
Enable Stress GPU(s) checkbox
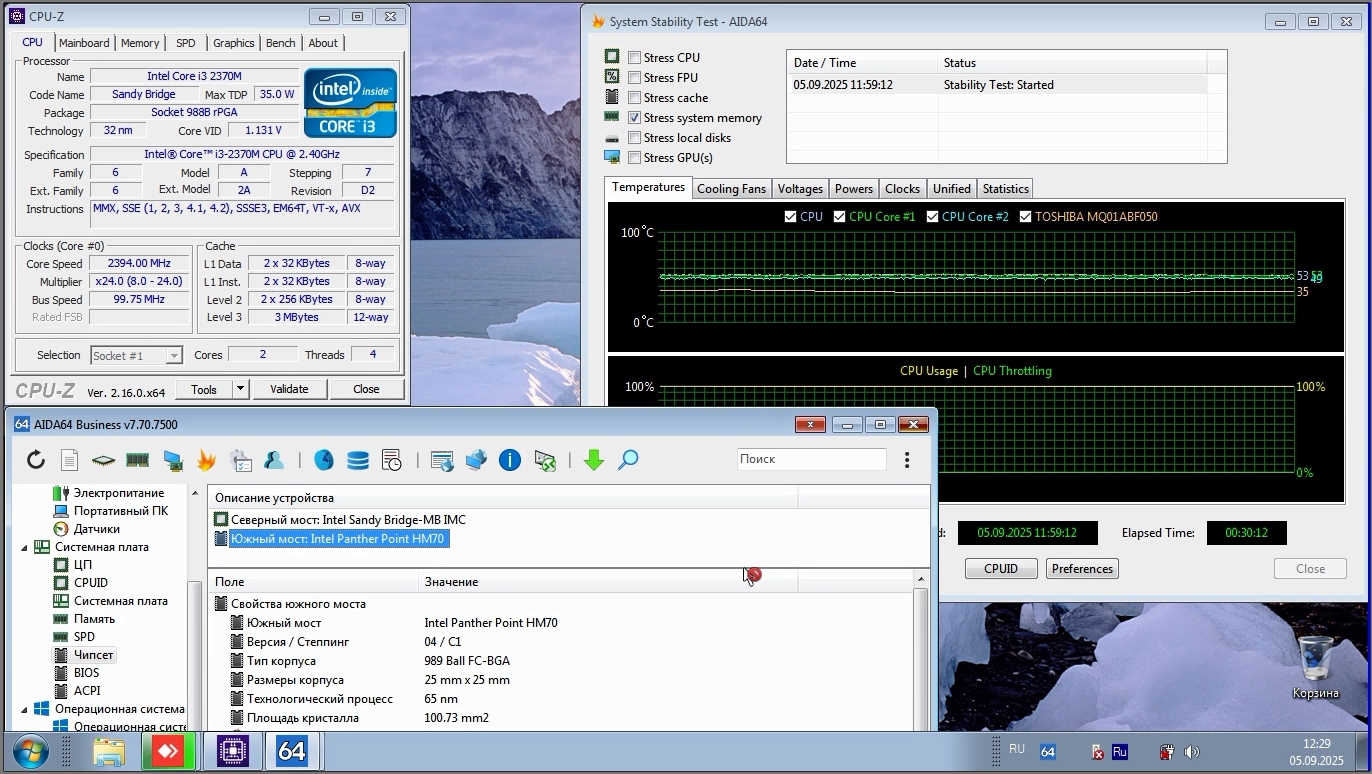coord(634,158)
